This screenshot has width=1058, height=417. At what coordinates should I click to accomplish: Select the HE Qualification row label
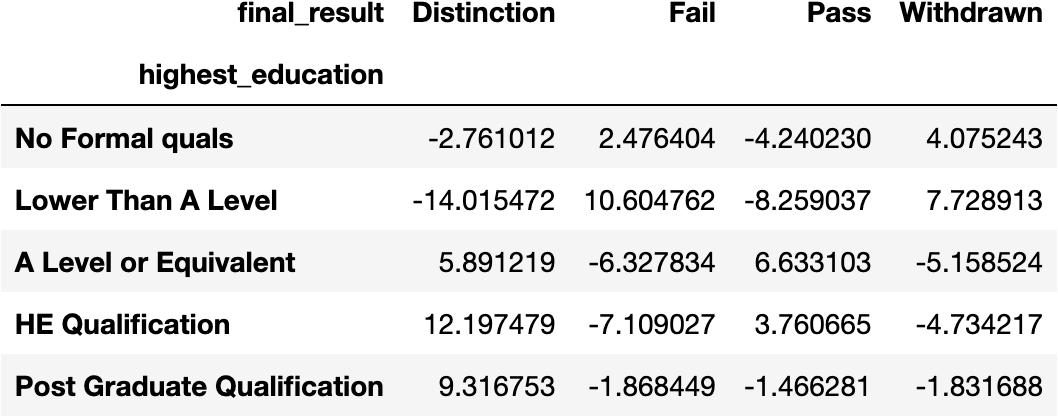(122, 324)
